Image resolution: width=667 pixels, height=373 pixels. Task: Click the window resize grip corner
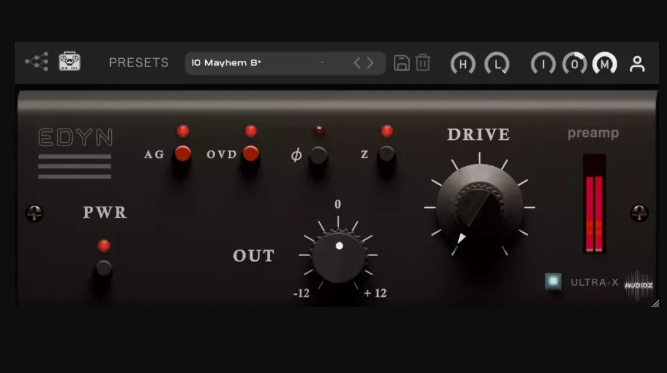pos(655,303)
